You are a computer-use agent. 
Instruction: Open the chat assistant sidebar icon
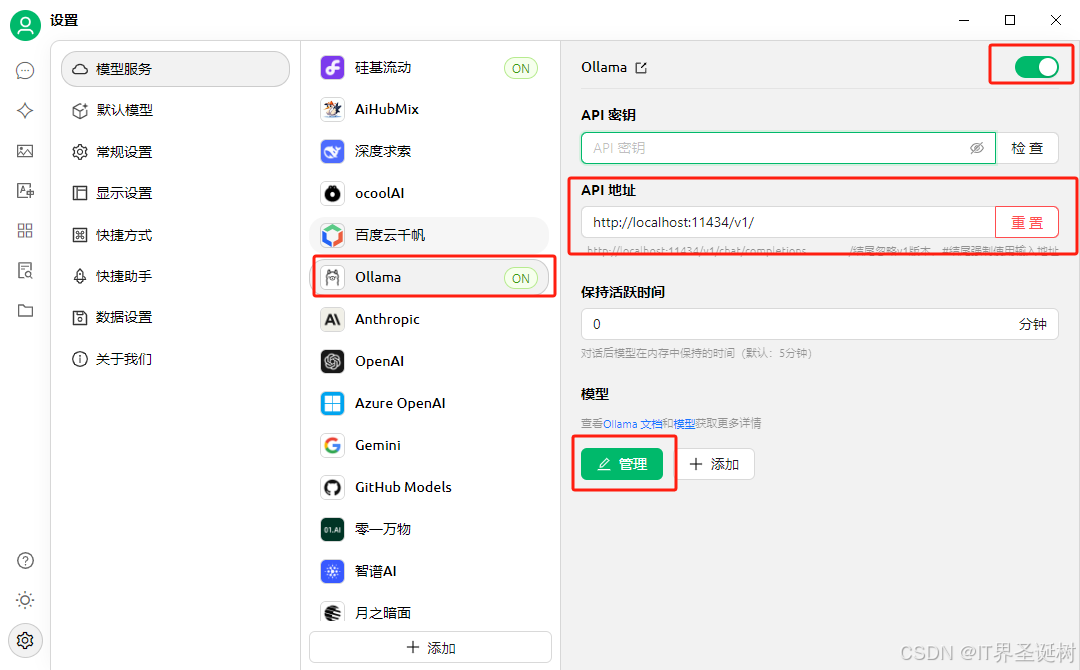coord(25,71)
